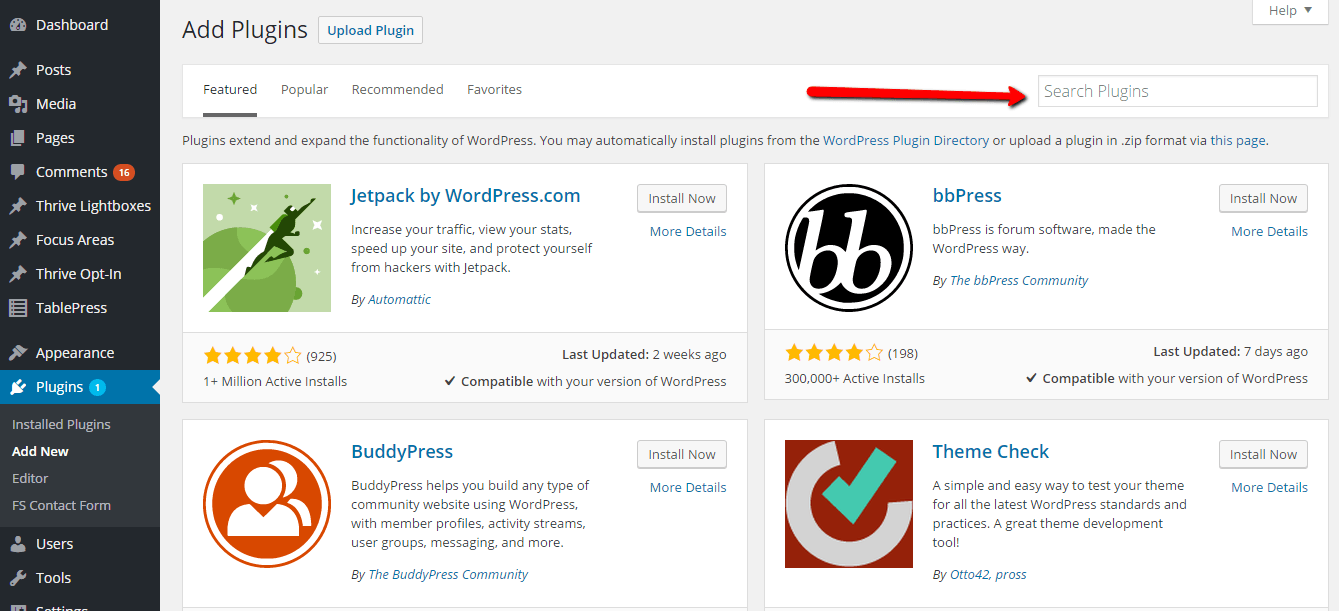1339x611 pixels.
Task: Open the Theme Check logo thumbnail
Action: pos(849,504)
